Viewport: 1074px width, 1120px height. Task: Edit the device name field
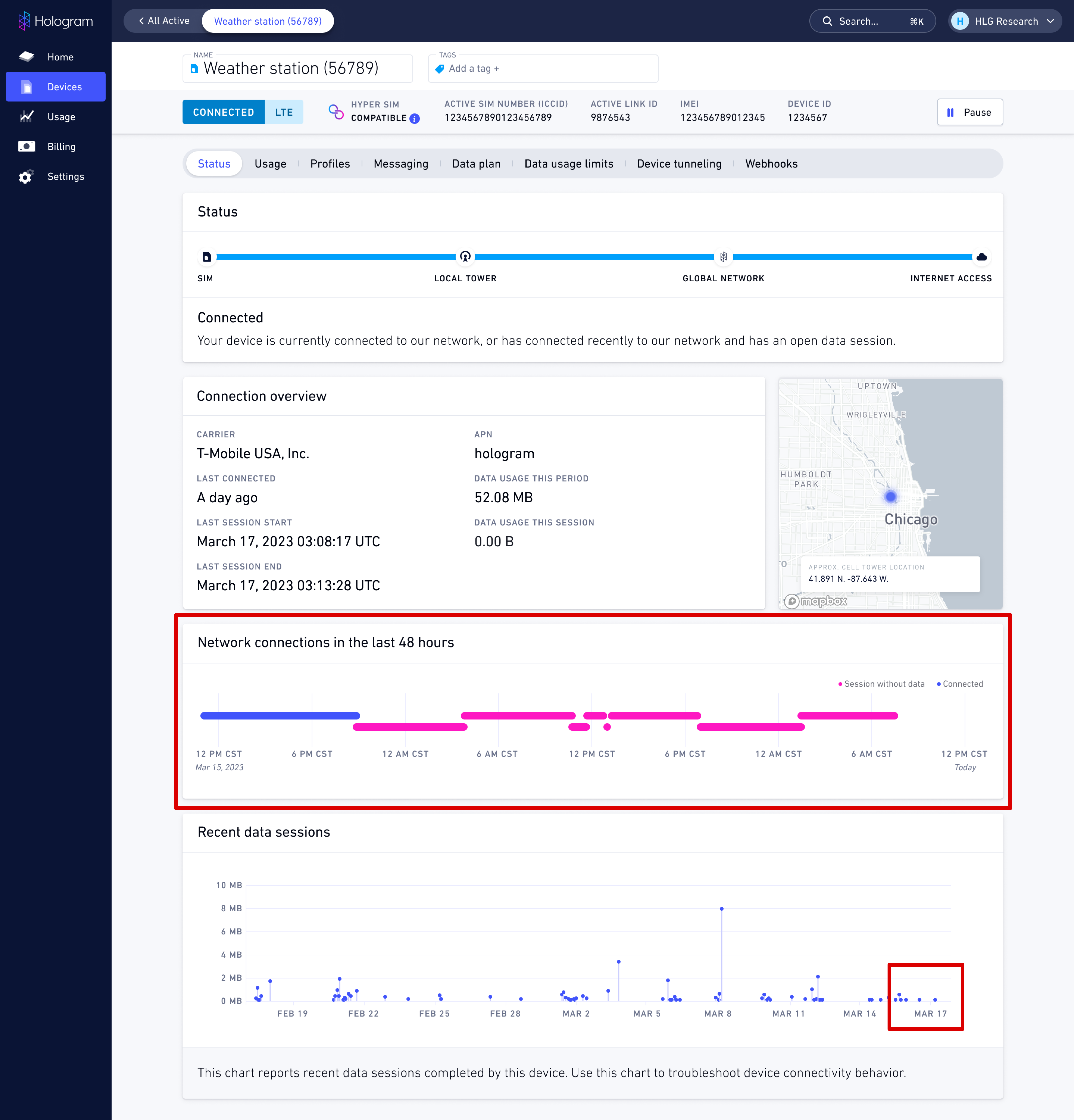tap(298, 69)
